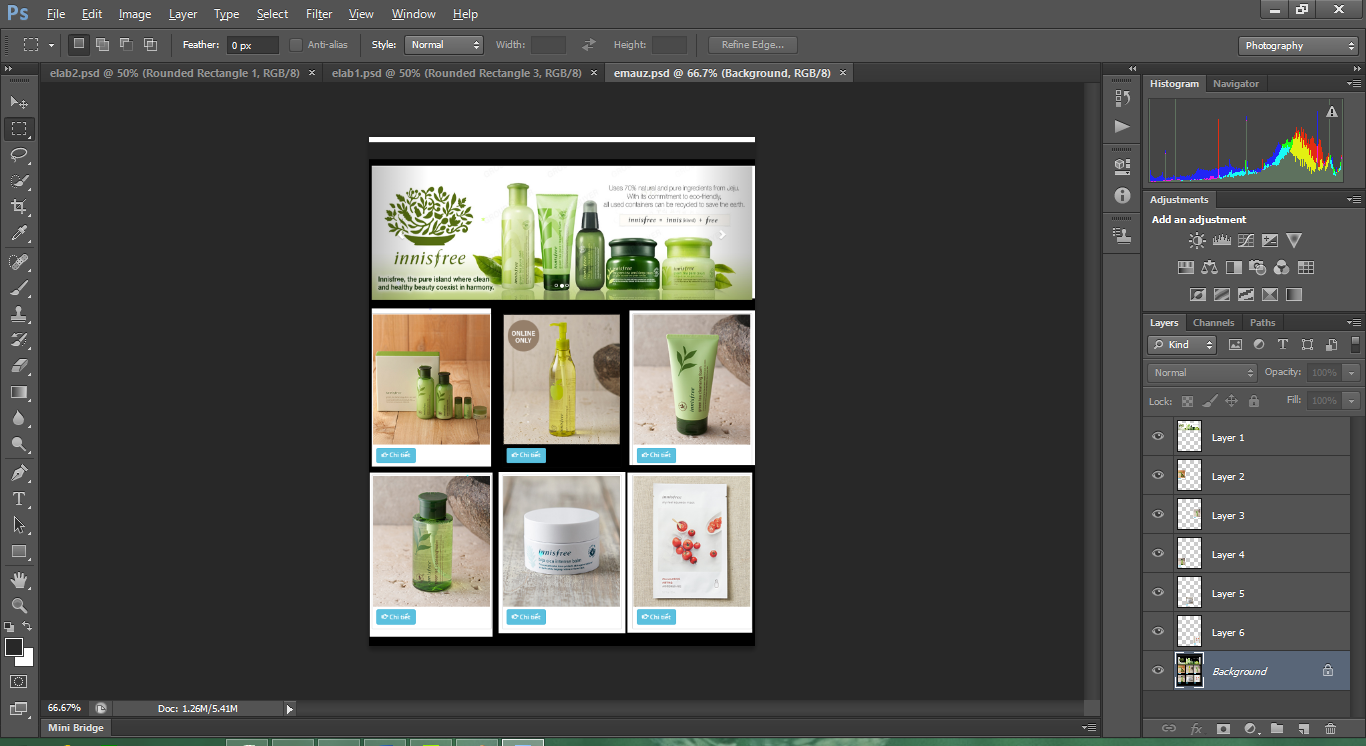This screenshot has height=746, width=1366.
Task: Add a Brightness/Contrast adjustment
Action: tap(1197, 240)
